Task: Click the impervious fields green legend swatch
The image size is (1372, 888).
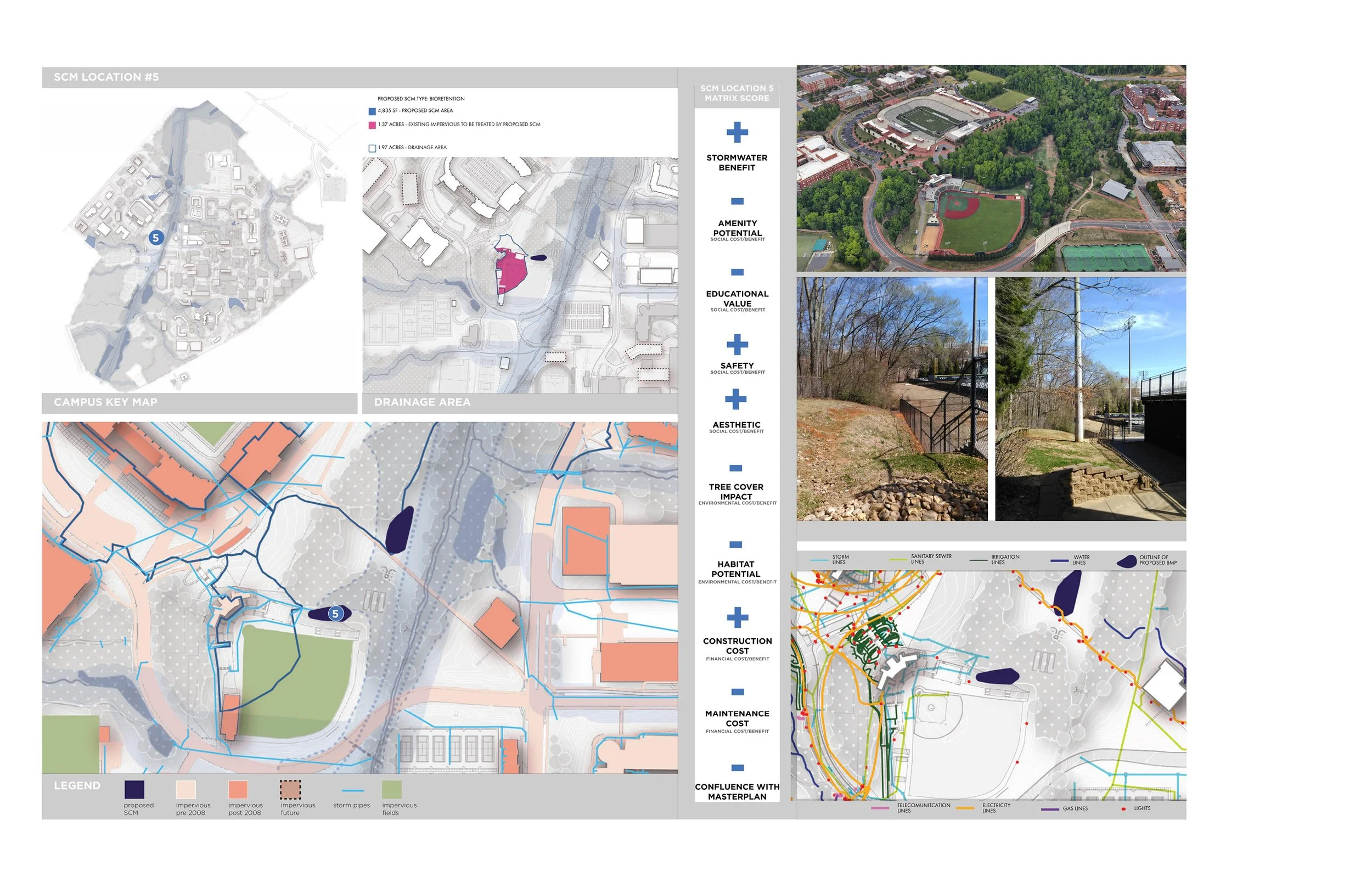Action: pos(391,789)
